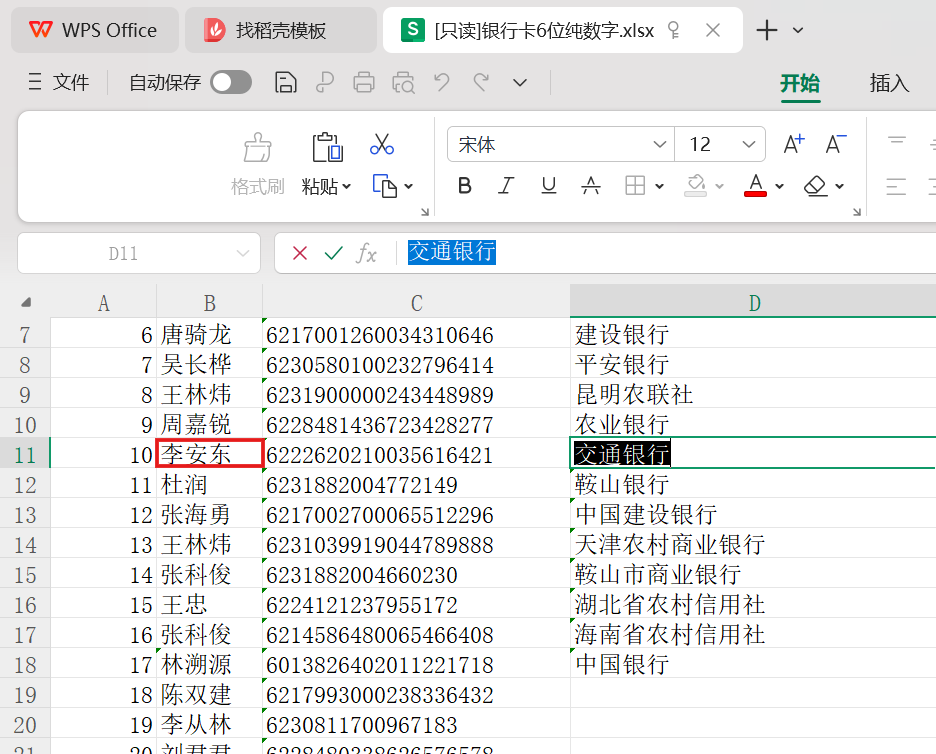The image size is (936, 754).
Task: Click the red font color swatch
Action: pyautogui.click(x=755, y=185)
